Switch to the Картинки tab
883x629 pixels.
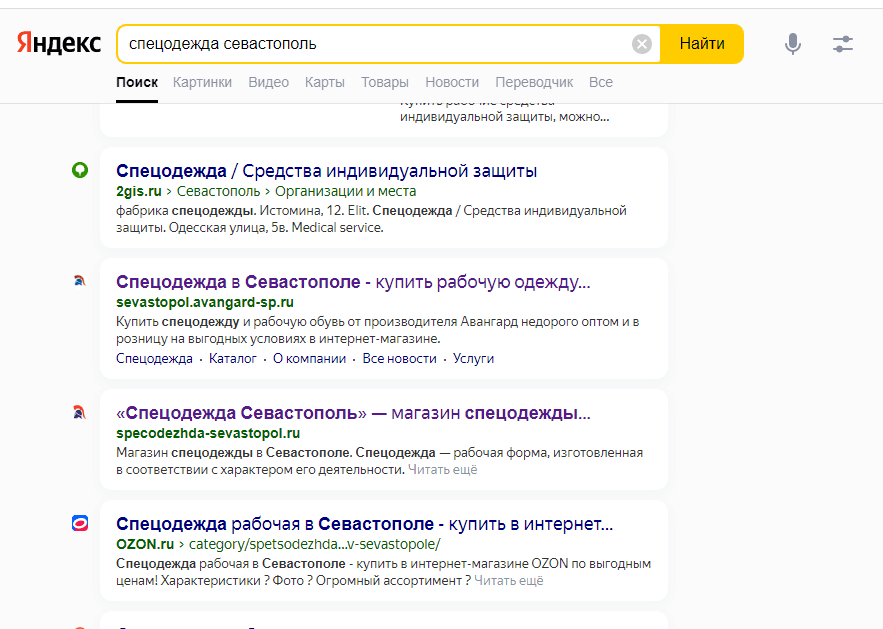pyautogui.click(x=202, y=82)
